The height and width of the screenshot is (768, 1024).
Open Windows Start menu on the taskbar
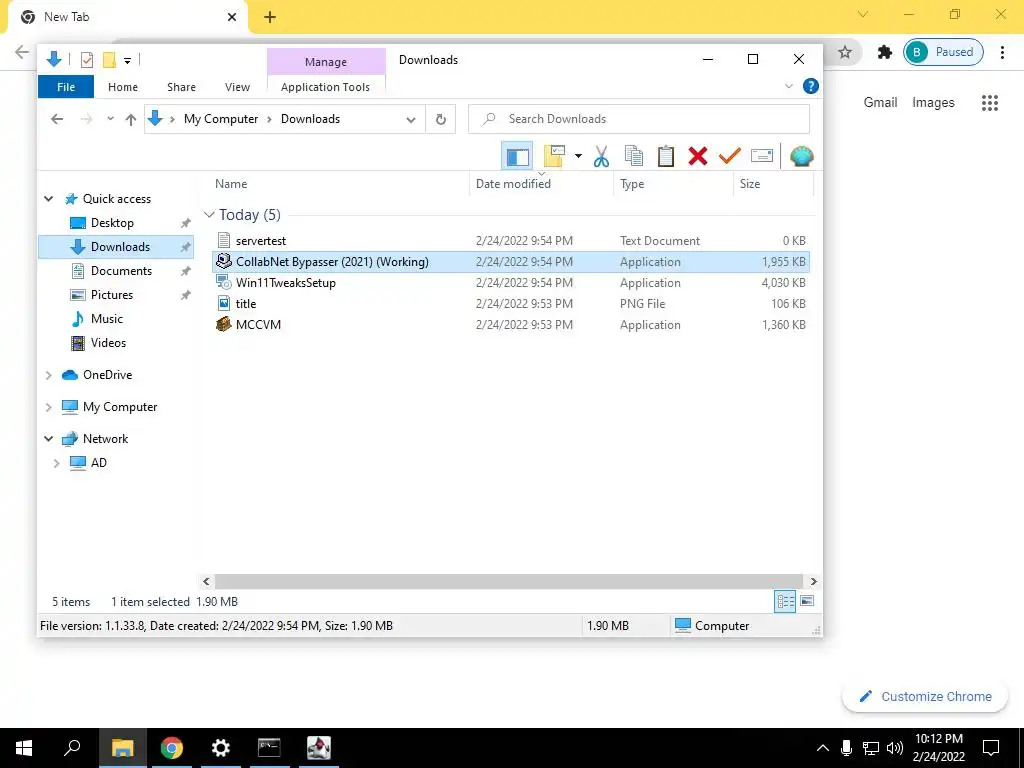24,748
